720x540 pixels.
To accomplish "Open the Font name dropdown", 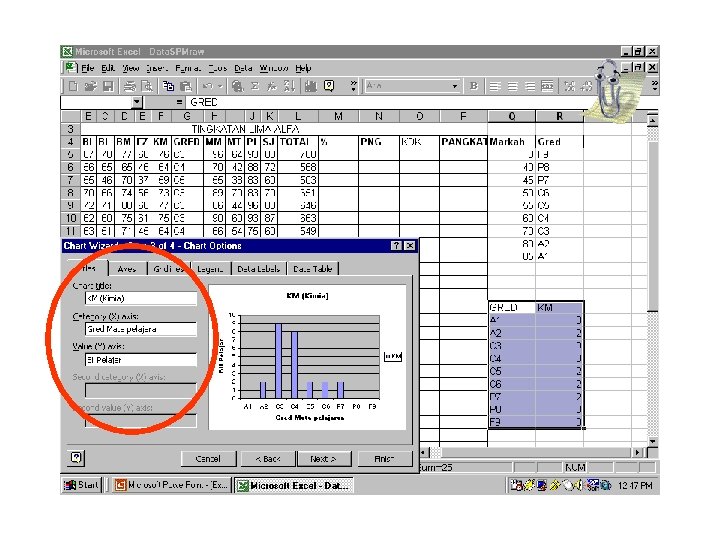I will click(x=455, y=86).
